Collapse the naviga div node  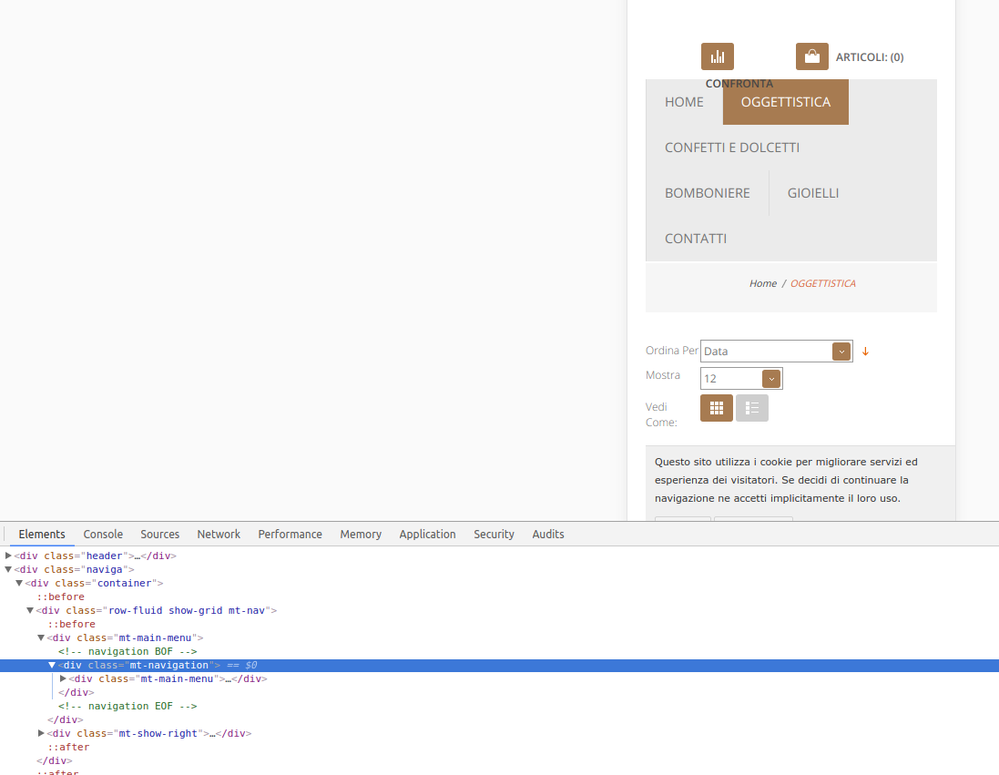(9, 570)
